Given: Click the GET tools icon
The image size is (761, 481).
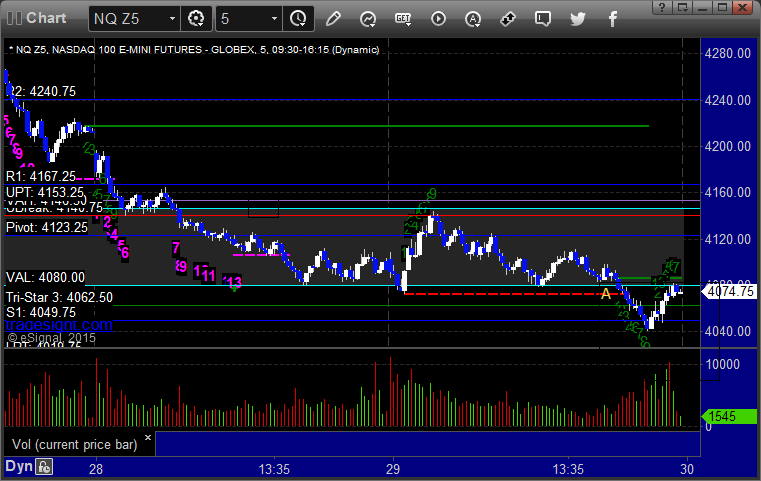Looking at the screenshot, I should (x=403, y=18).
